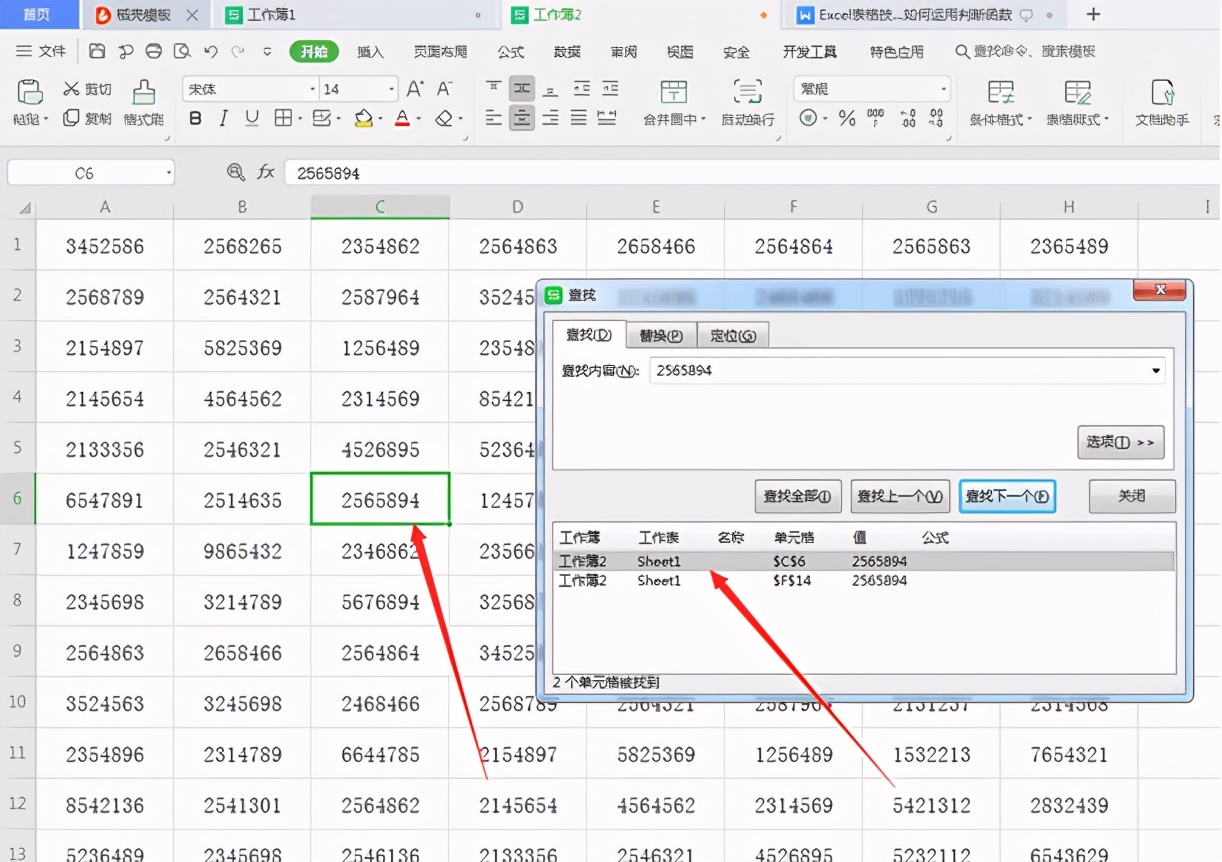This screenshot has width=1222, height=862.
Task: Undo the last action
Action: pyautogui.click(x=210, y=51)
